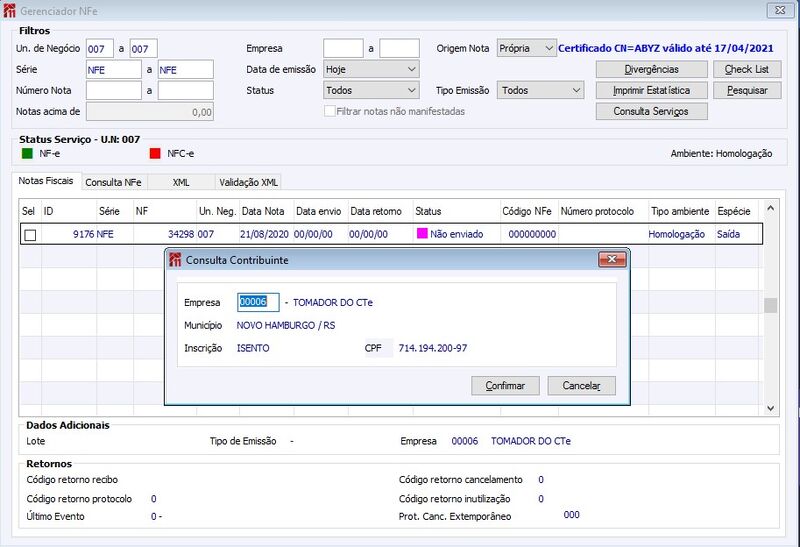Click the Divergências button
The image size is (800, 547).
click(652, 69)
